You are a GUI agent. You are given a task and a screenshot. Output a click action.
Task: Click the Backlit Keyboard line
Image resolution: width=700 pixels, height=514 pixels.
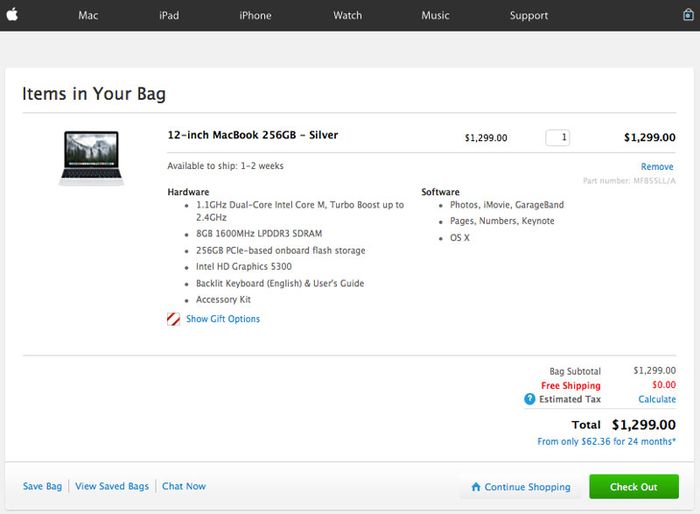pos(280,284)
